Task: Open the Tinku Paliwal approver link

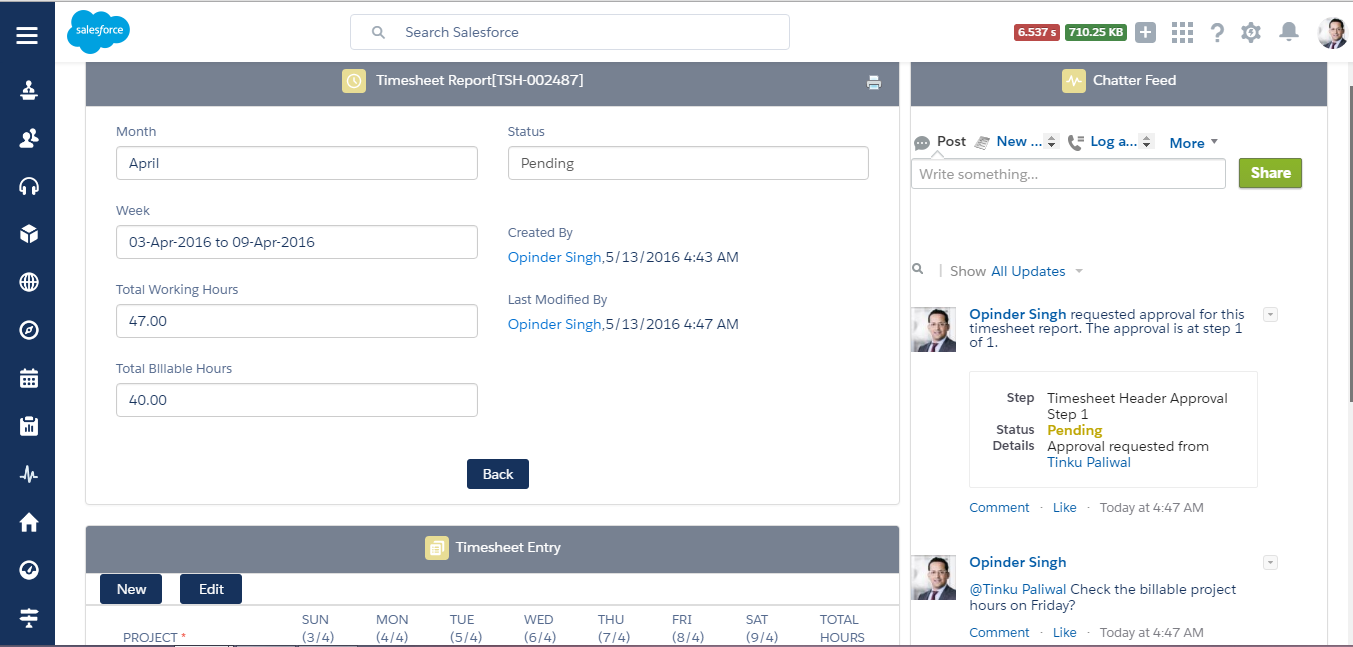Action: coord(1089,462)
